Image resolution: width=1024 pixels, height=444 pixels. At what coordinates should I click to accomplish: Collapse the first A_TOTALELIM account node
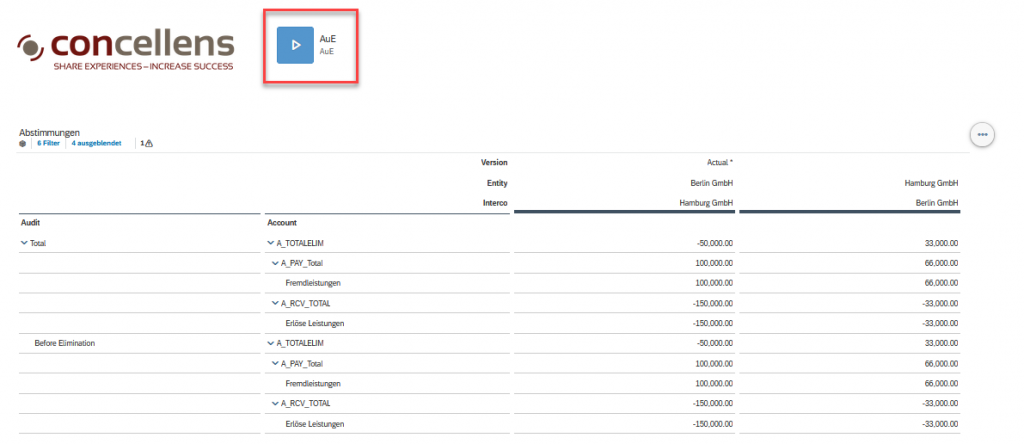[x=270, y=243]
